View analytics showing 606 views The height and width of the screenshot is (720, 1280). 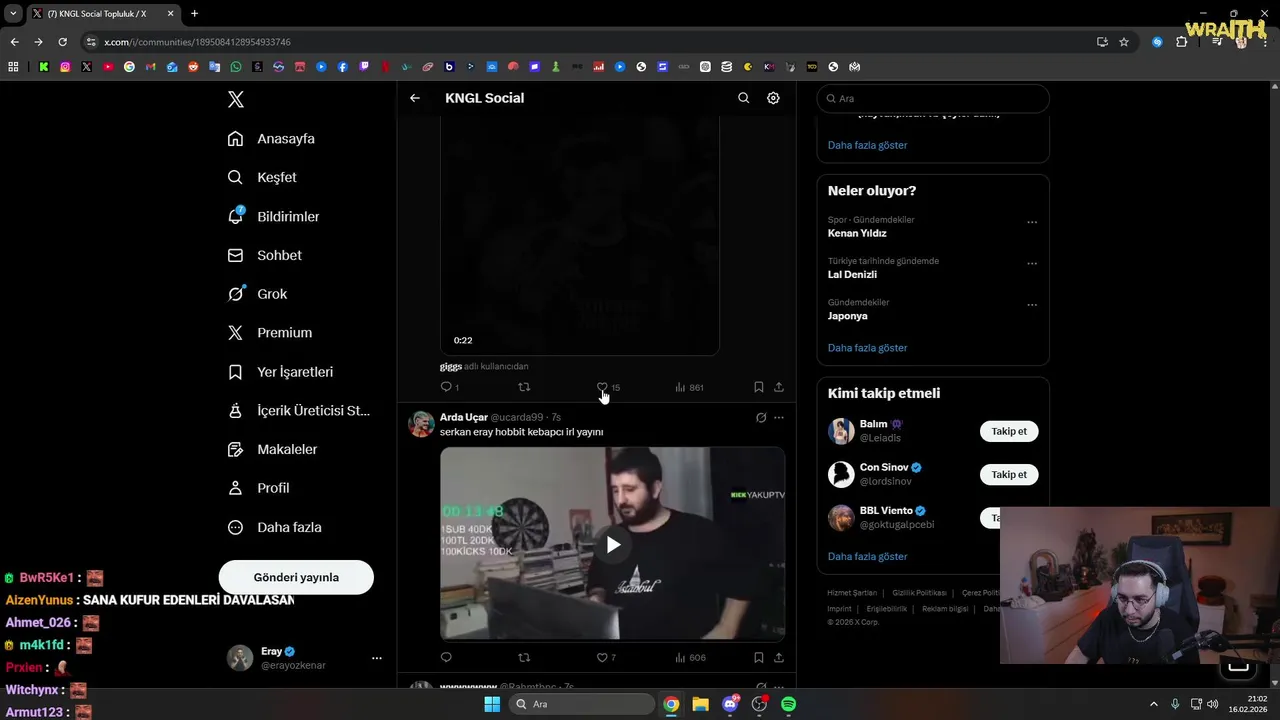pos(690,658)
